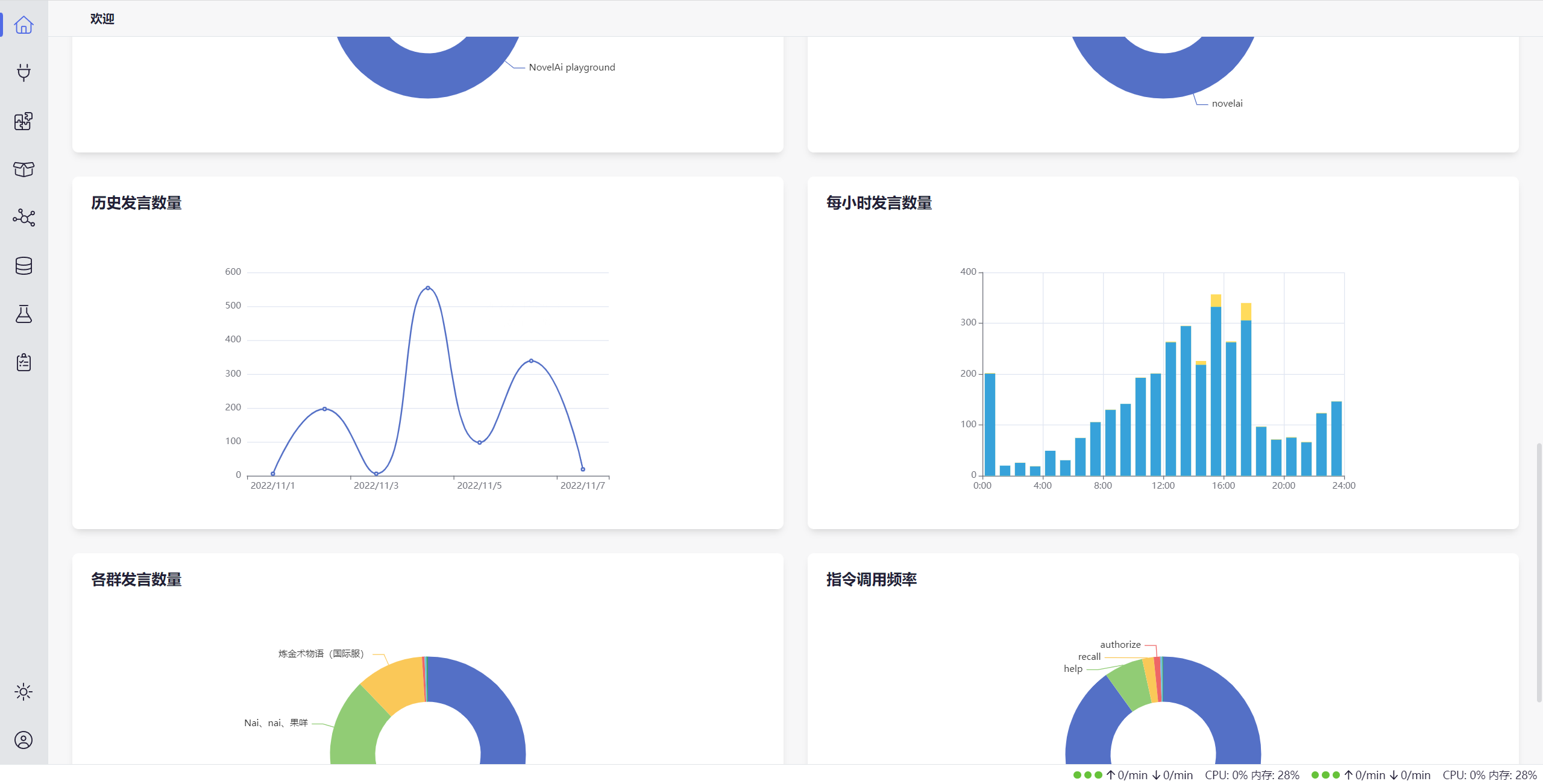Open the network graph icon

pyautogui.click(x=24, y=218)
